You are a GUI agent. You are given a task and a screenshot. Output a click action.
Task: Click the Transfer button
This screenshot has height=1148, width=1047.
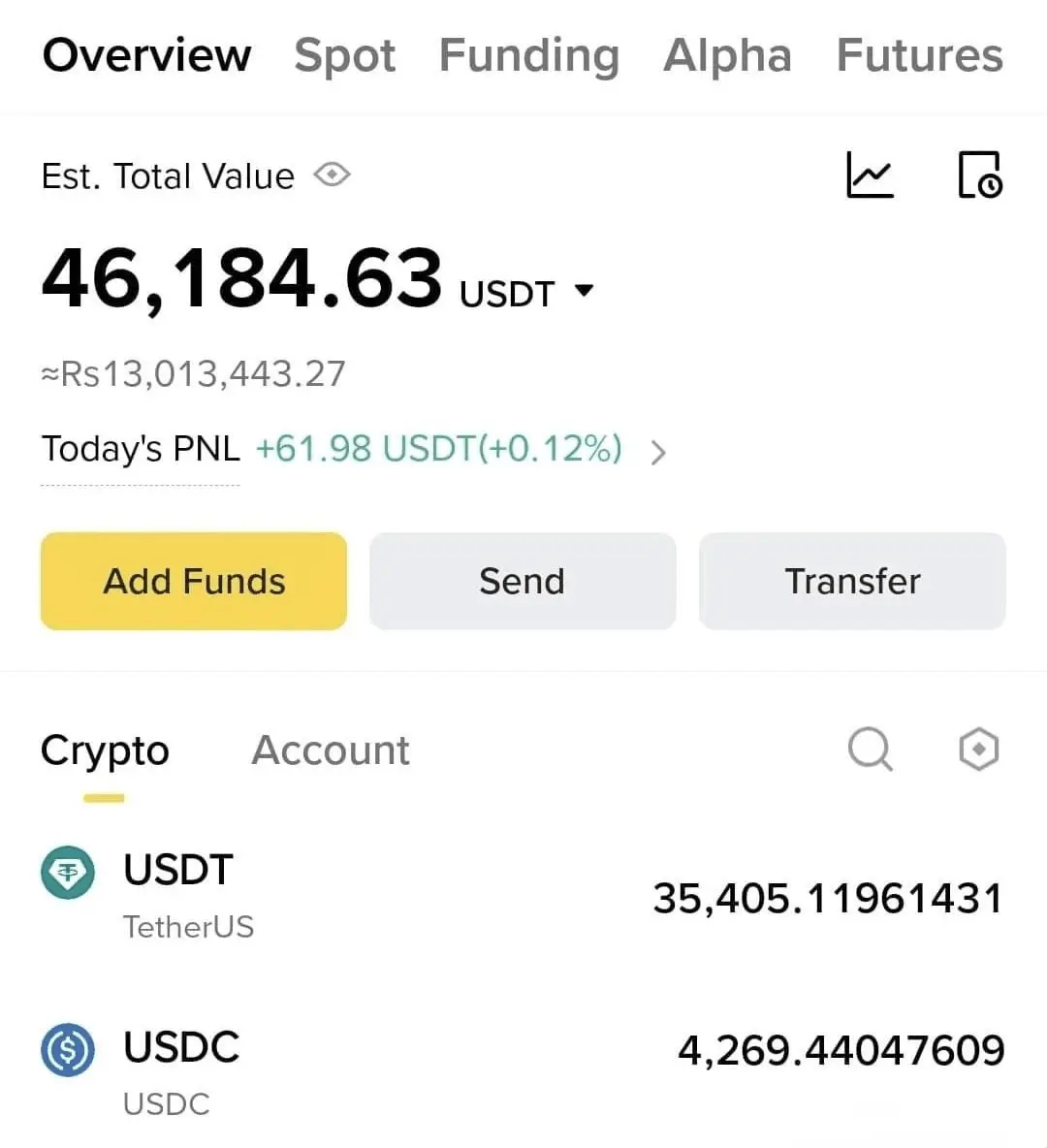852,582
